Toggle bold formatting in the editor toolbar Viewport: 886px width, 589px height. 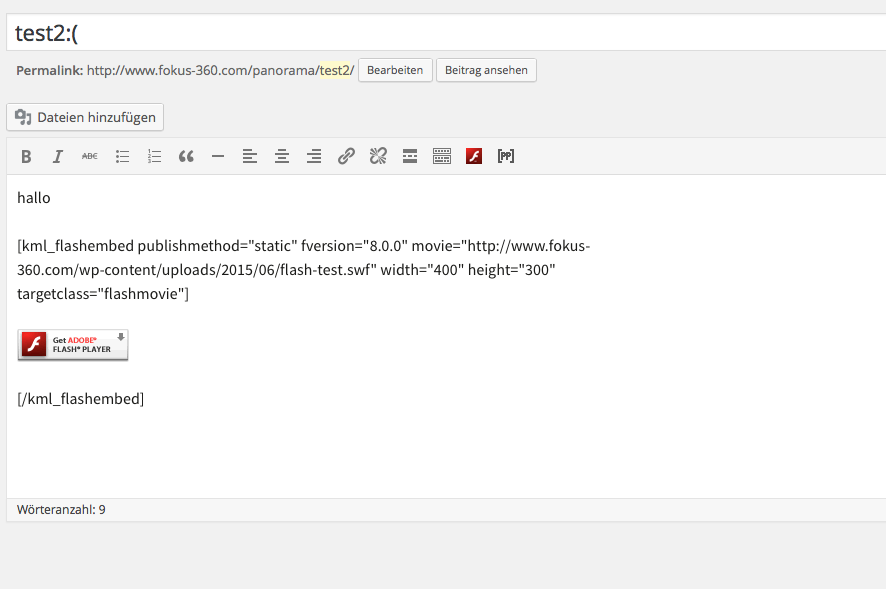click(27, 156)
